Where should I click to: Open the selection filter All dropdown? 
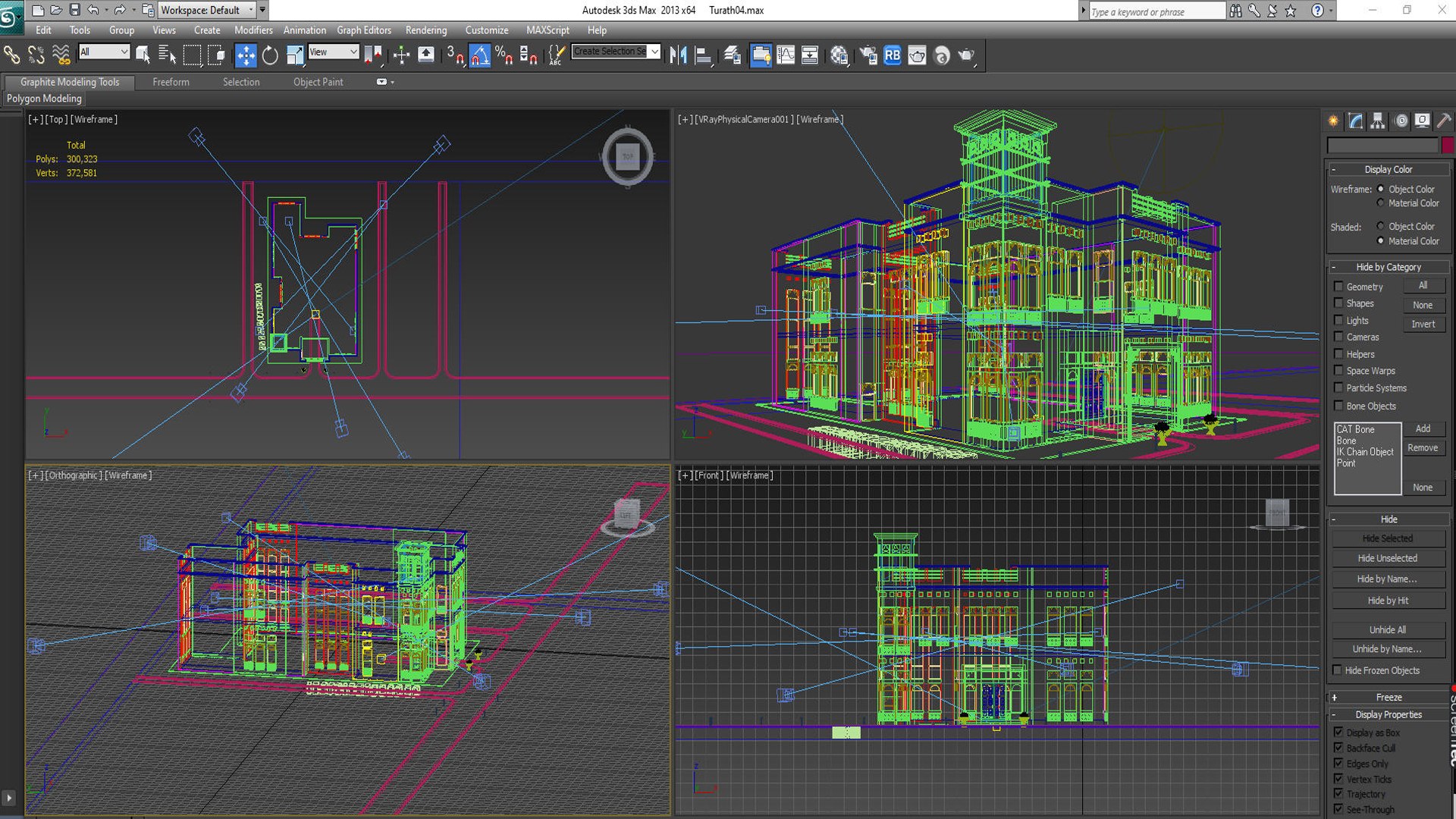pos(104,52)
